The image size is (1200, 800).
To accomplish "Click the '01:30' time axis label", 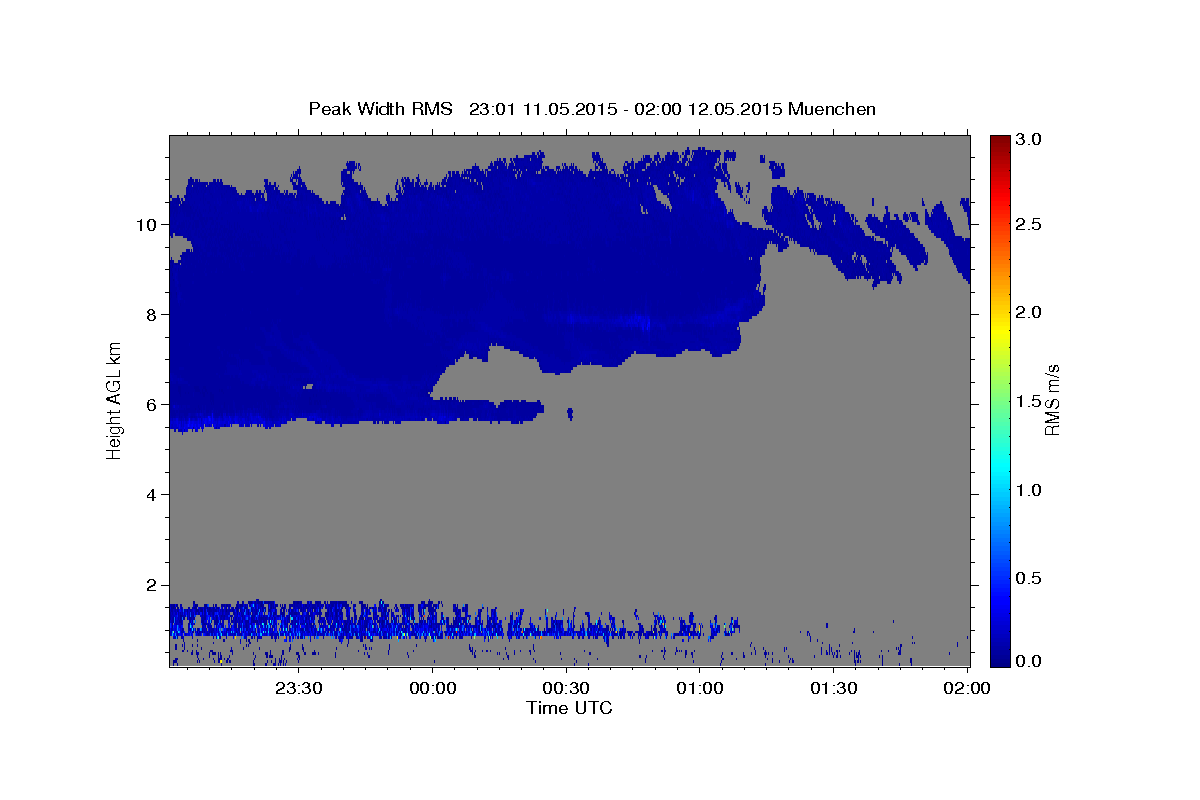I will pyautogui.click(x=834, y=688).
